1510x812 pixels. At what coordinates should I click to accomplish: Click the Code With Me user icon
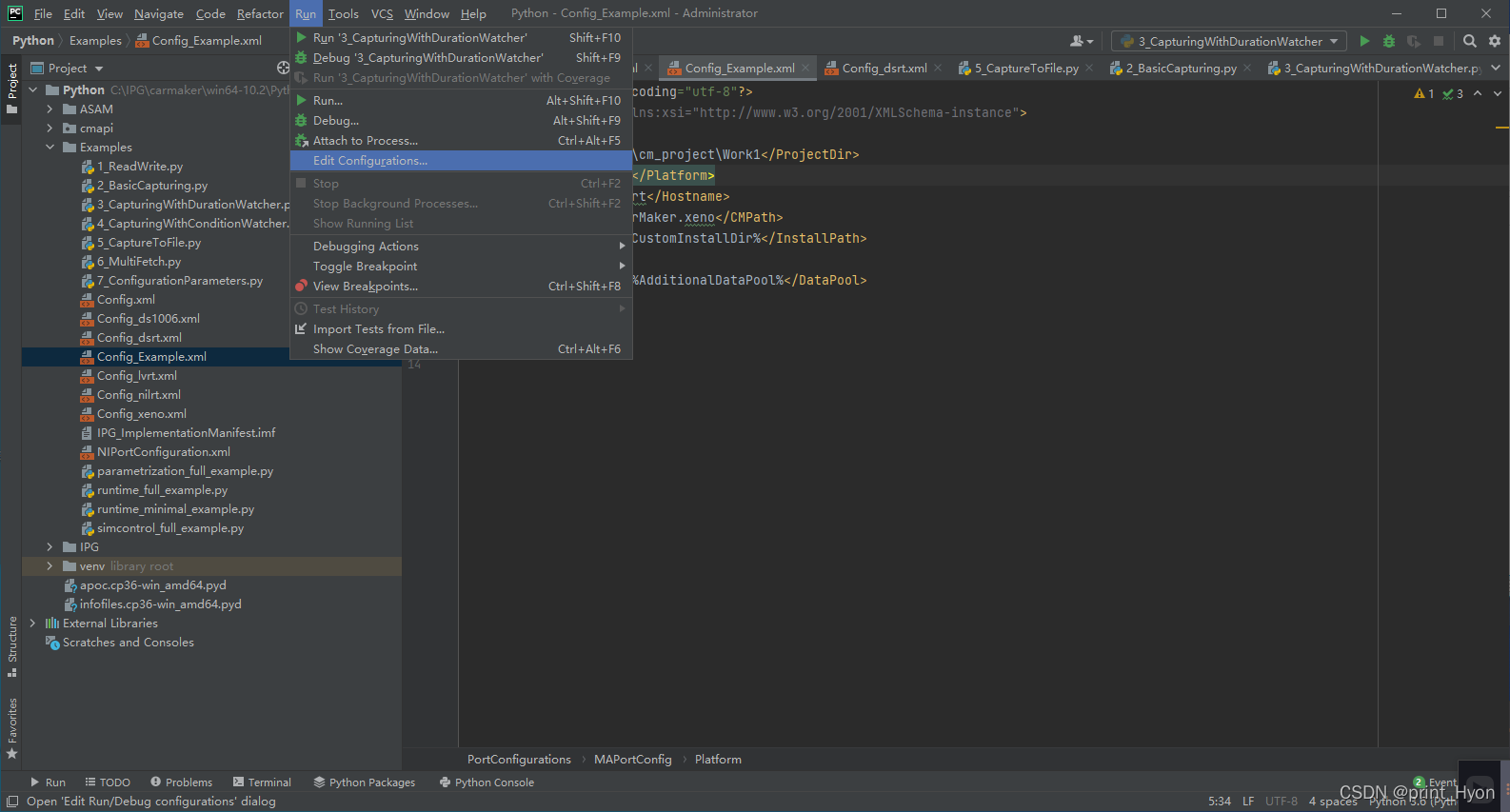[1082, 41]
